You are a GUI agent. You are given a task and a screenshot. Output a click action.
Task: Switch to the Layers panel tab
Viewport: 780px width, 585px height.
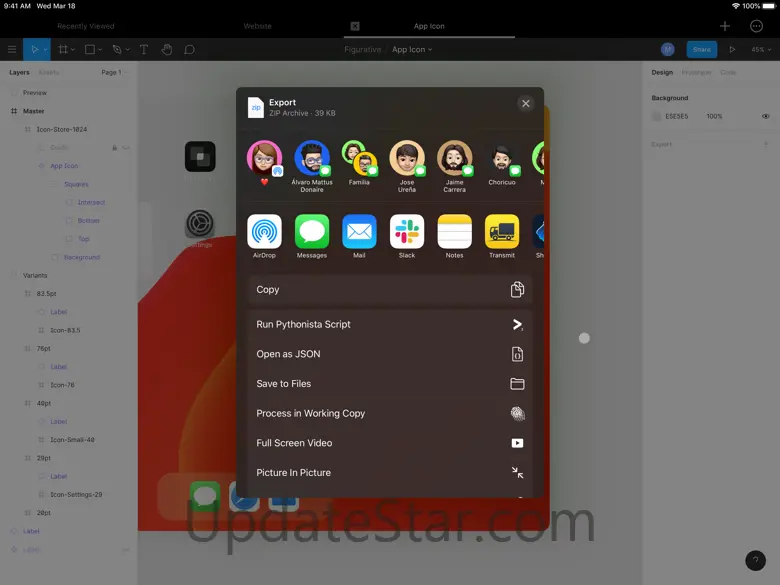click(x=19, y=72)
